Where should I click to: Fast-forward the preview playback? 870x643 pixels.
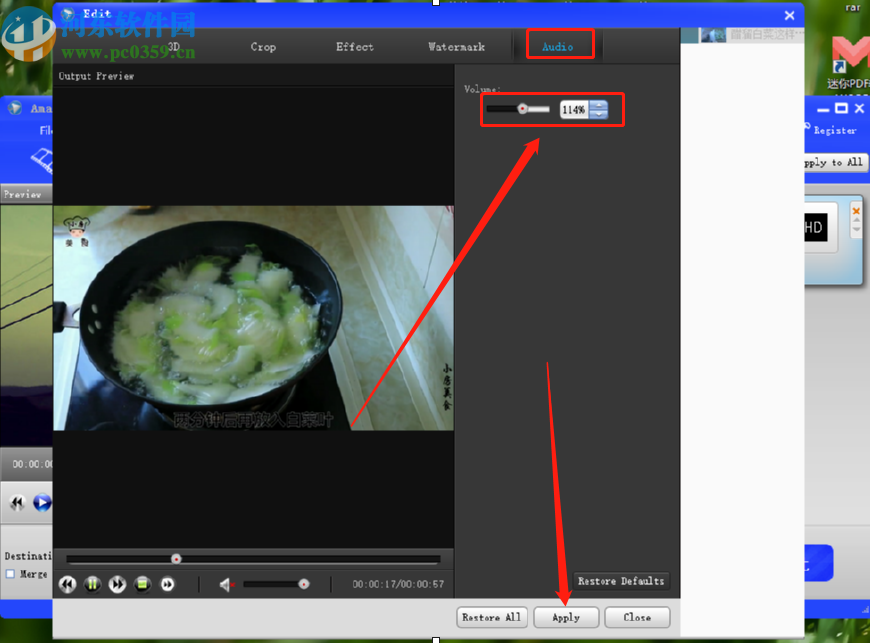tap(117, 584)
